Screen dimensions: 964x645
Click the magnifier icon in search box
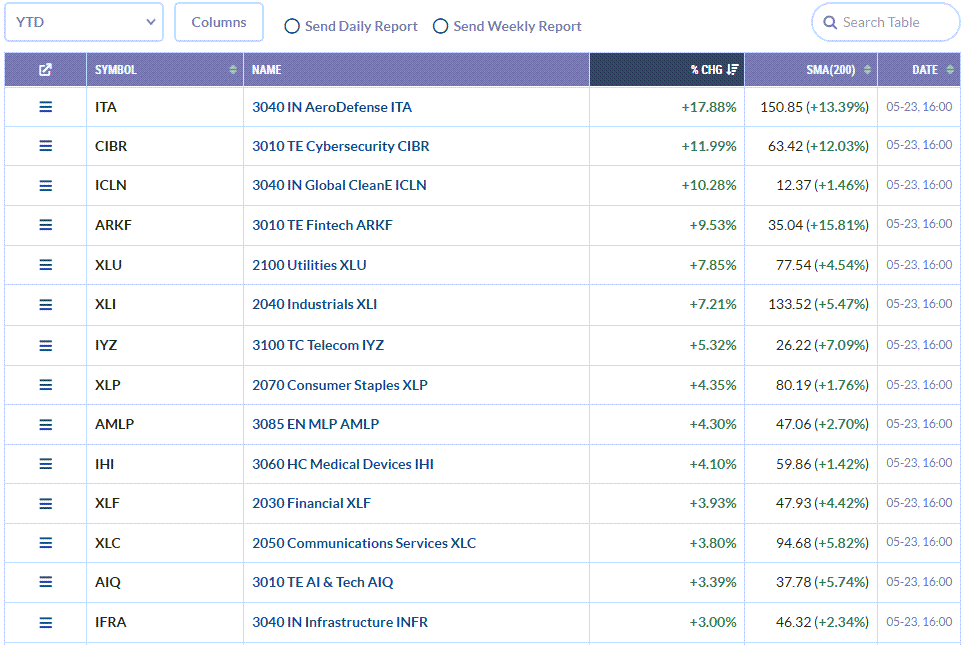point(830,23)
